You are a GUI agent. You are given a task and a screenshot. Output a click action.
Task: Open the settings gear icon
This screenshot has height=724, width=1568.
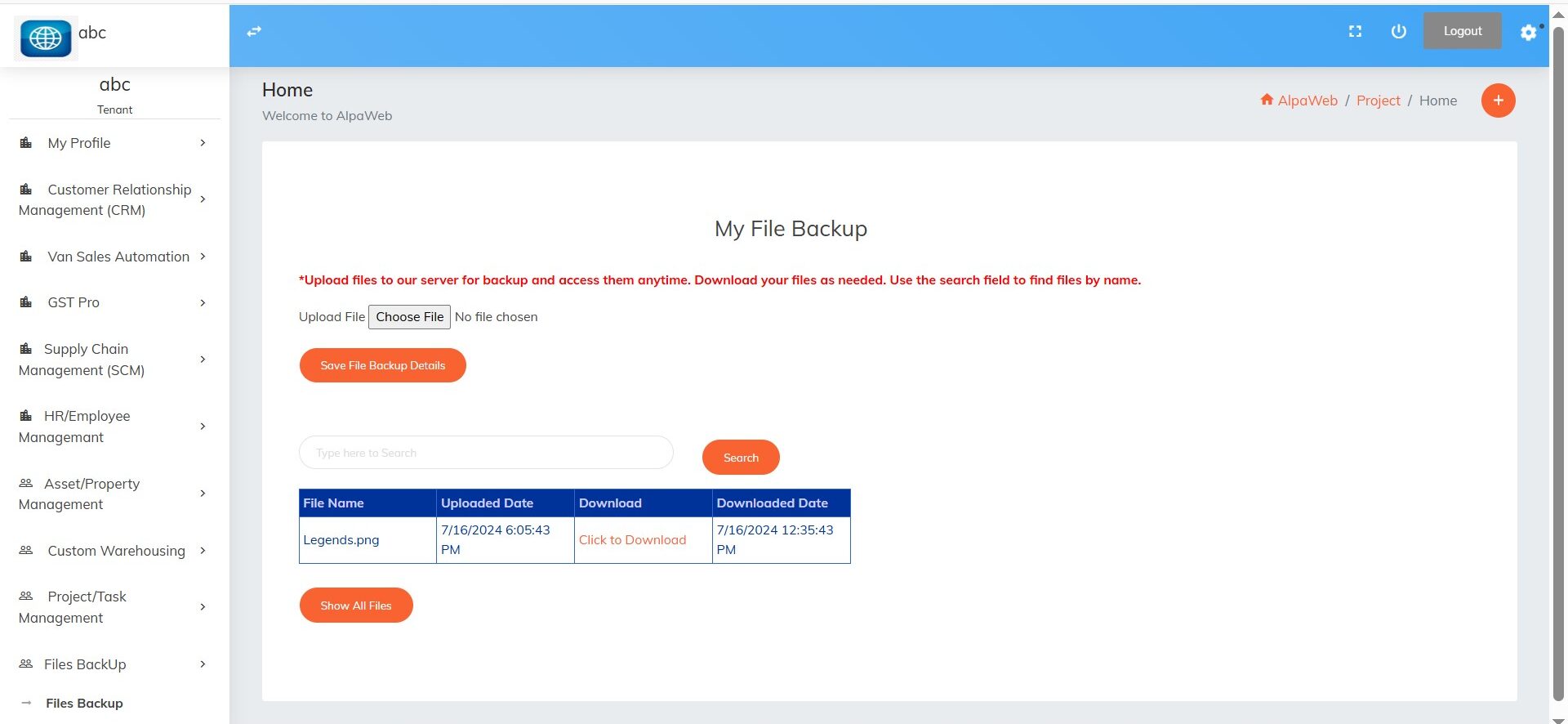1528,32
